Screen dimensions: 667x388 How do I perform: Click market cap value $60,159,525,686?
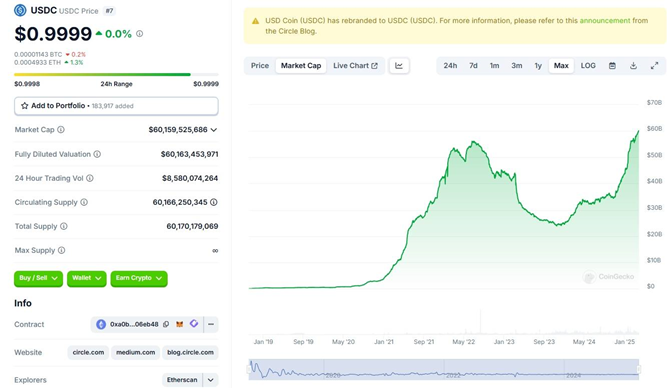click(x=178, y=130)
